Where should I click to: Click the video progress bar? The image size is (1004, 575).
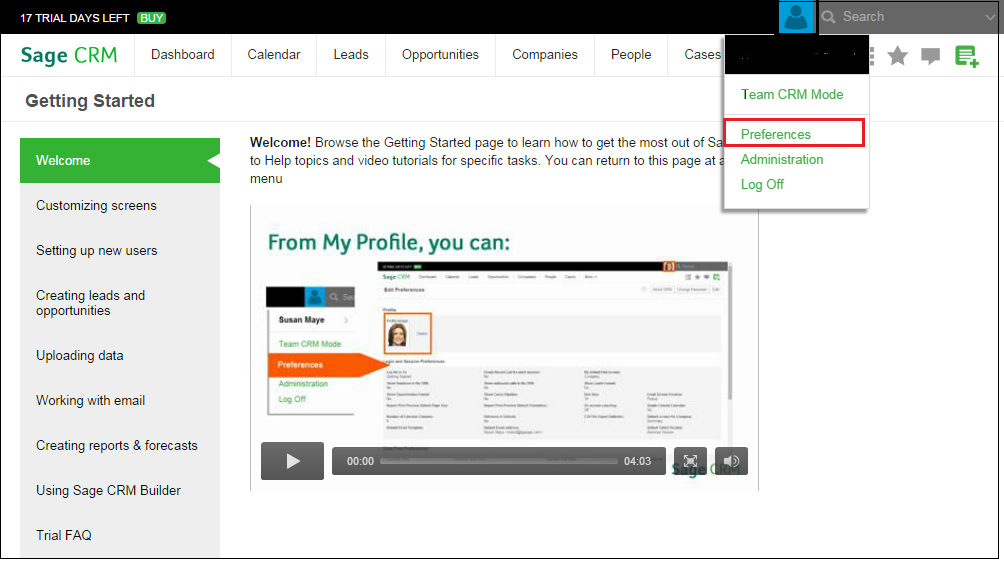pyautogui.click(x=499, y=461)
